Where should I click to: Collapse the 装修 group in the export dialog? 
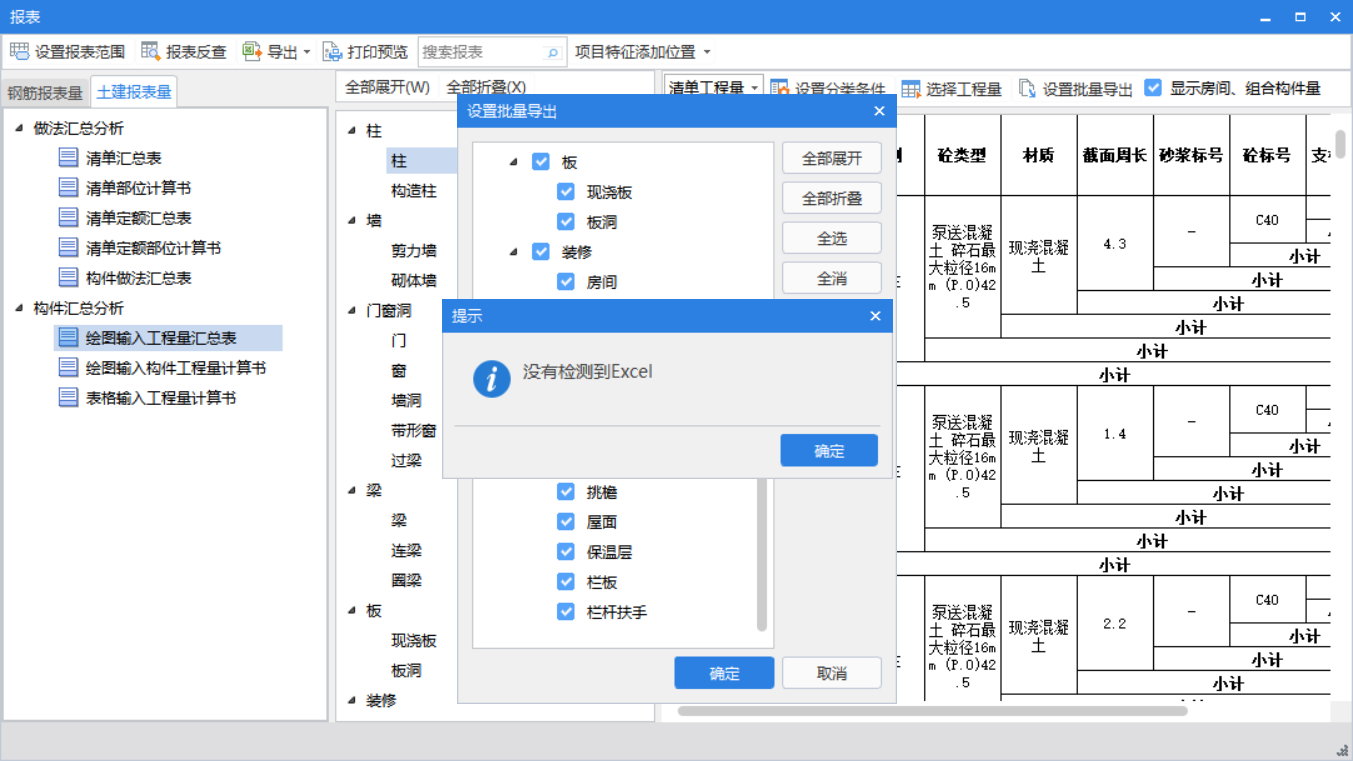coord(513,252)
